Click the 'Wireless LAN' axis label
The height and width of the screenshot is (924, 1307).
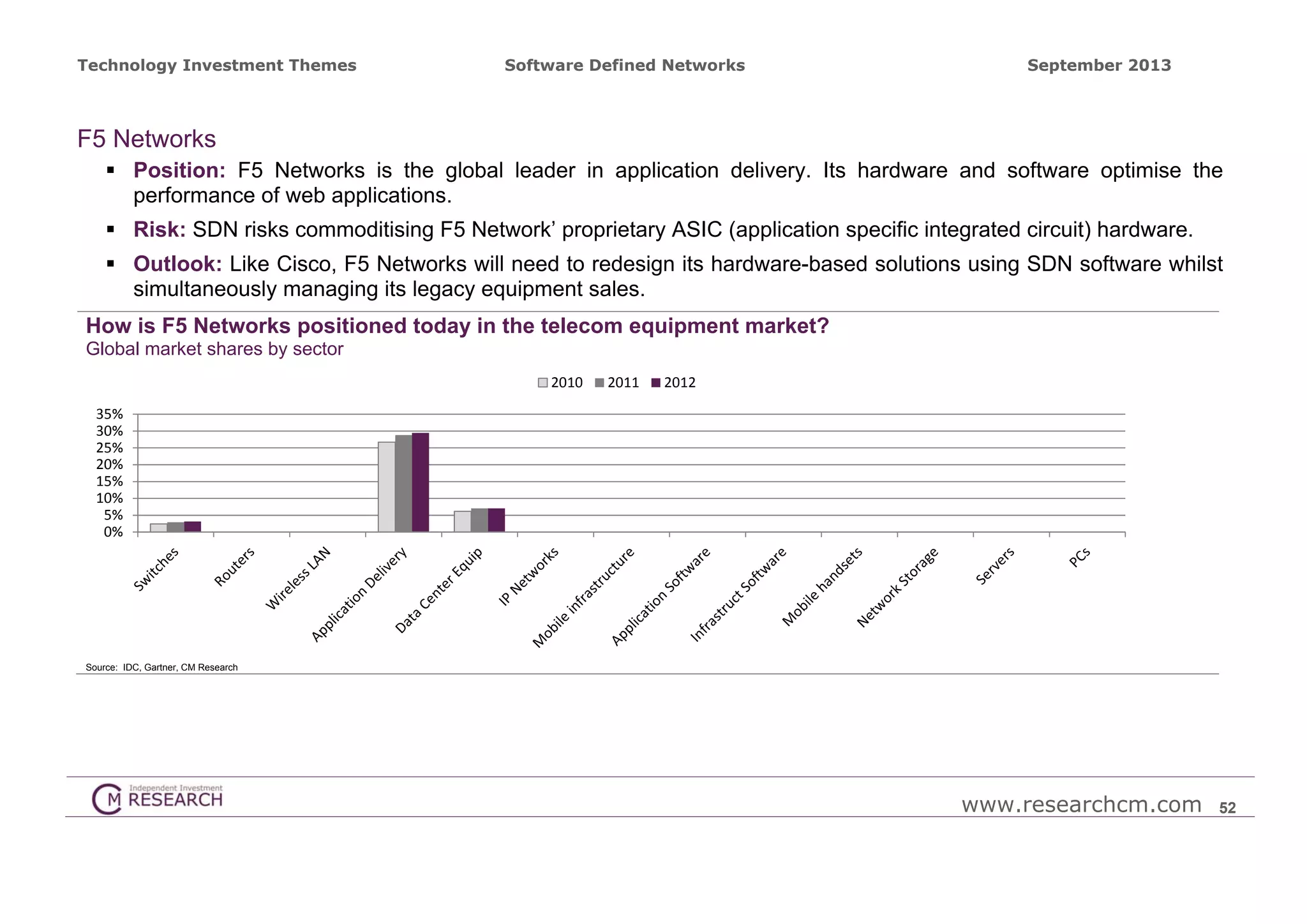pos(298,578)
